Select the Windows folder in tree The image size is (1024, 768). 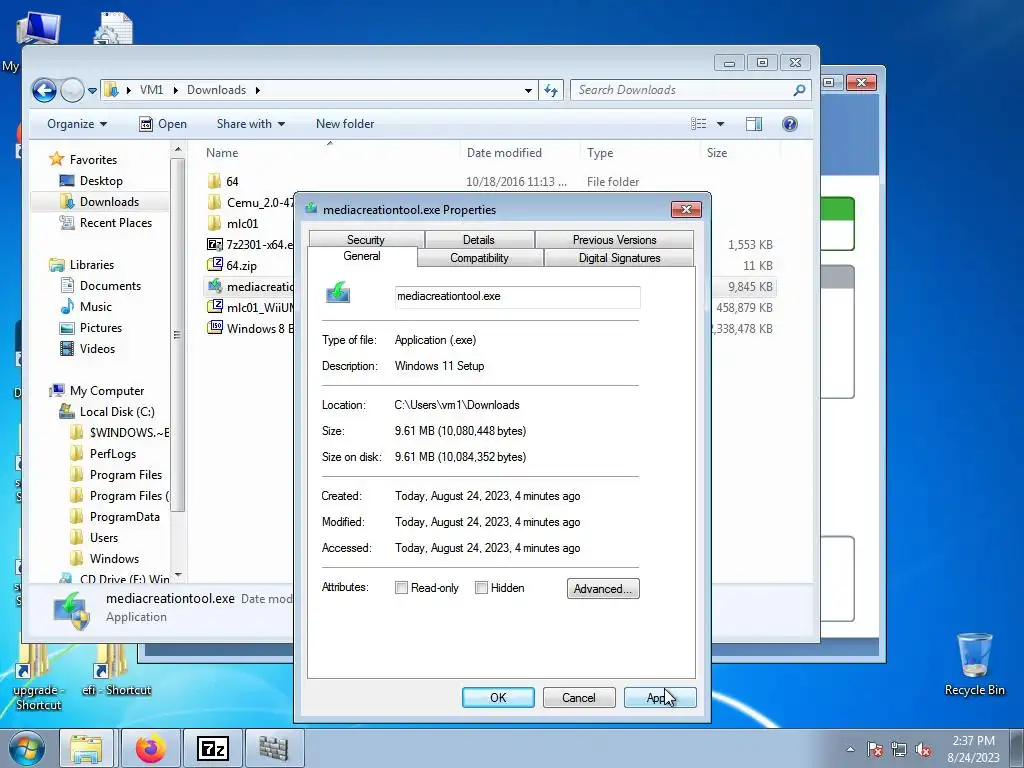point(104,558)
